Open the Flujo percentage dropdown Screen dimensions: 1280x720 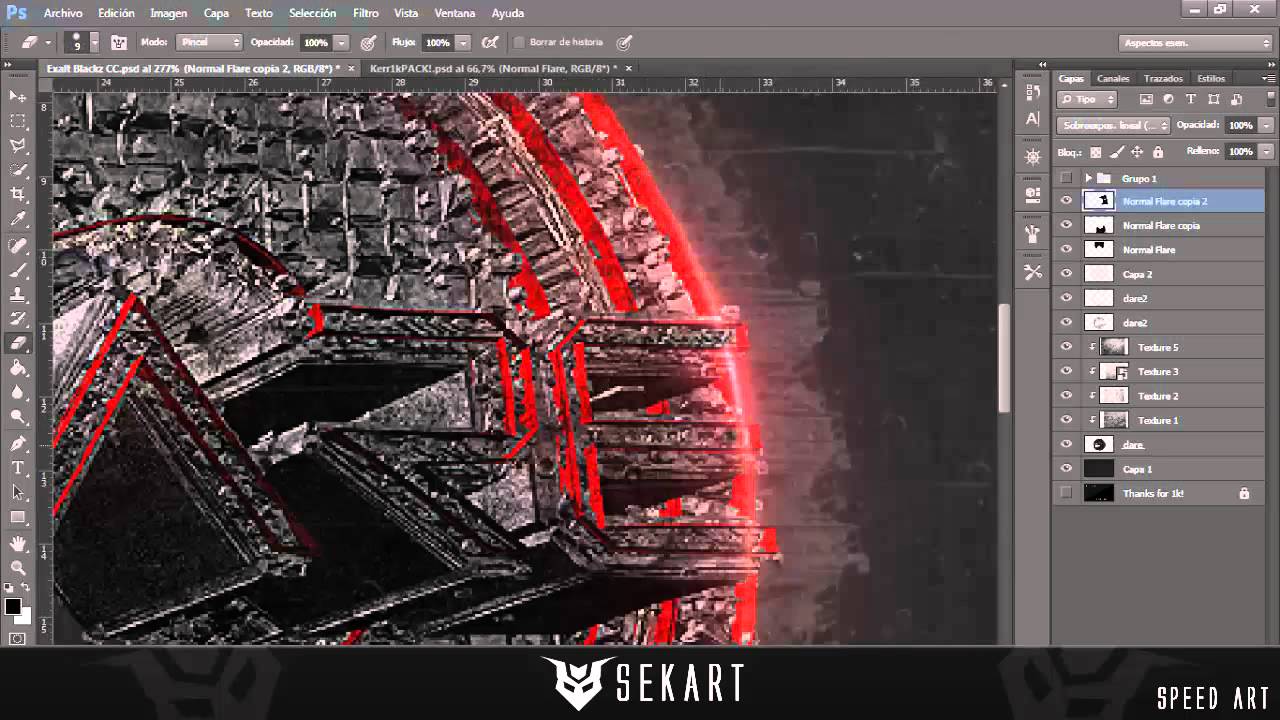463,43
